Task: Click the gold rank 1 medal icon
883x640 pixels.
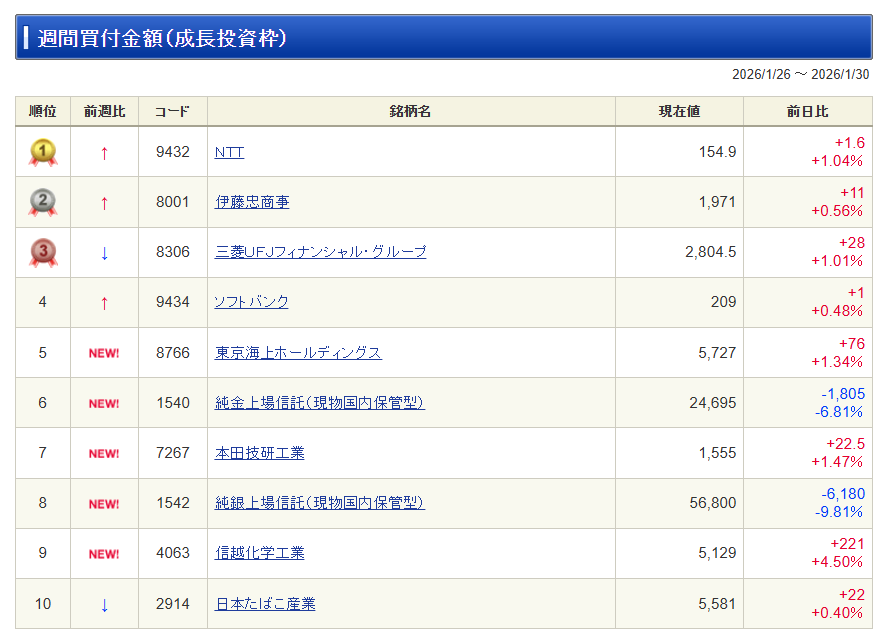Action: tap(43, 152)
